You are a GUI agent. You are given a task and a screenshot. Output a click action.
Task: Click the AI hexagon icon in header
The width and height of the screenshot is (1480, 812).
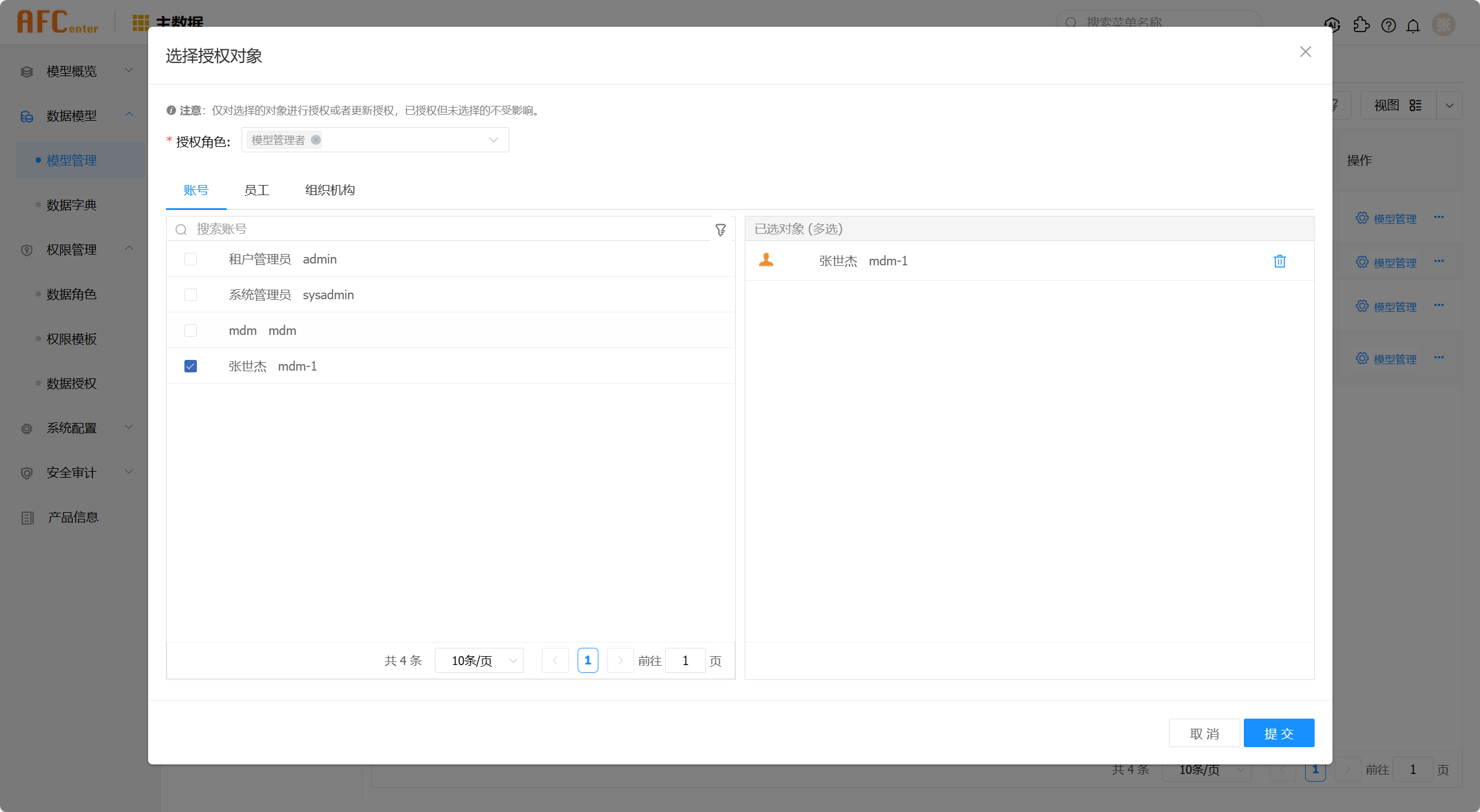tap(1332, 25)
